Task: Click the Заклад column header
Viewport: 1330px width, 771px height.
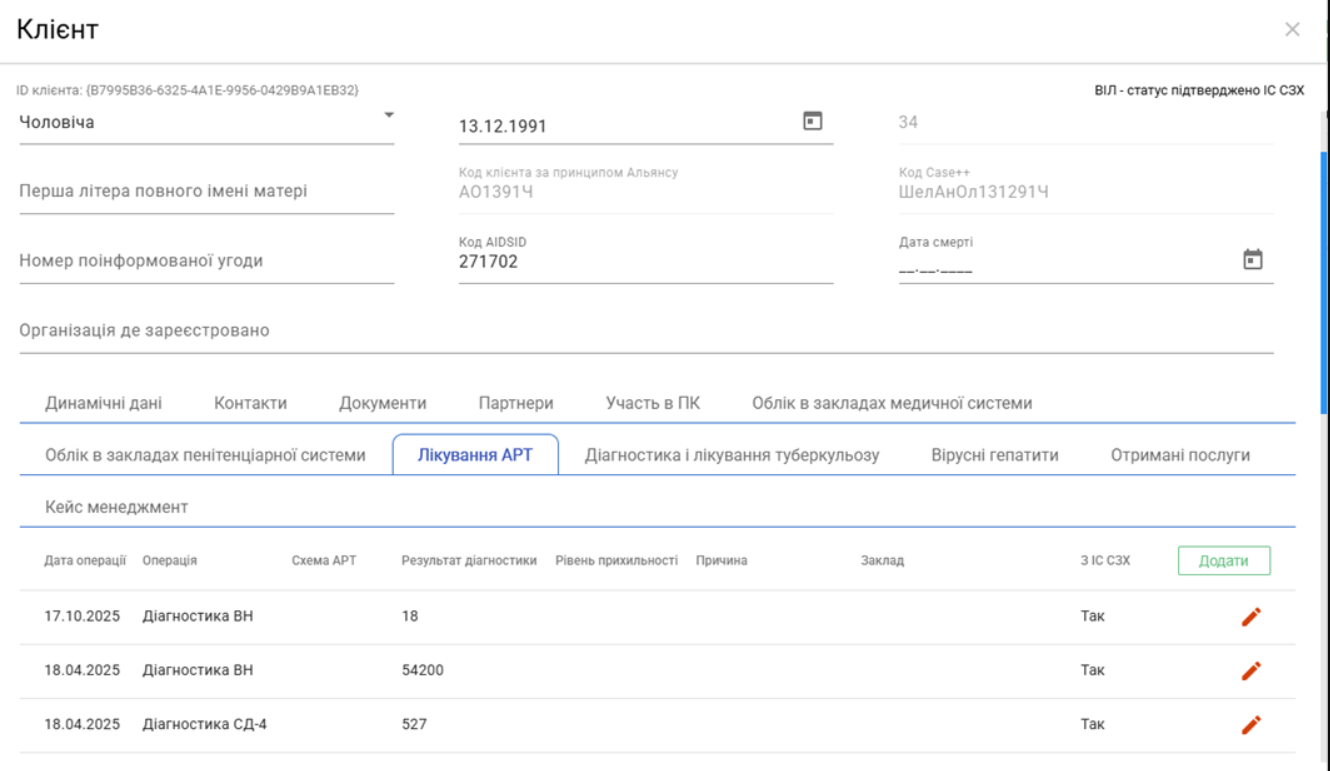Action: point(882,561)
